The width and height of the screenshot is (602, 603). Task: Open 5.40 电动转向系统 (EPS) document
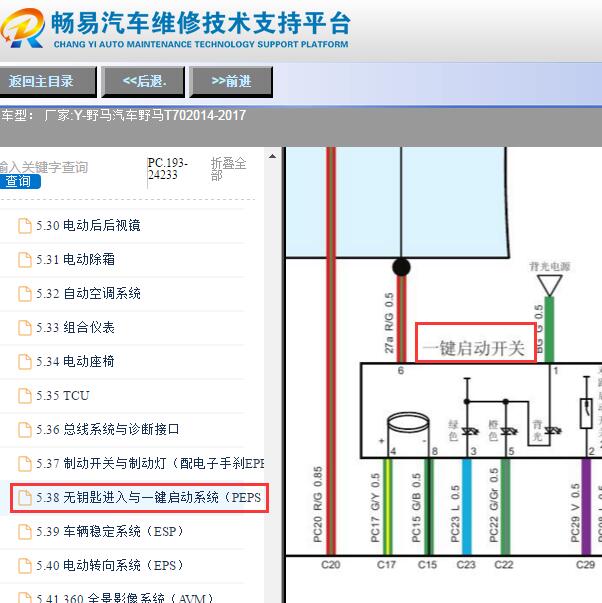click(110, 565)
